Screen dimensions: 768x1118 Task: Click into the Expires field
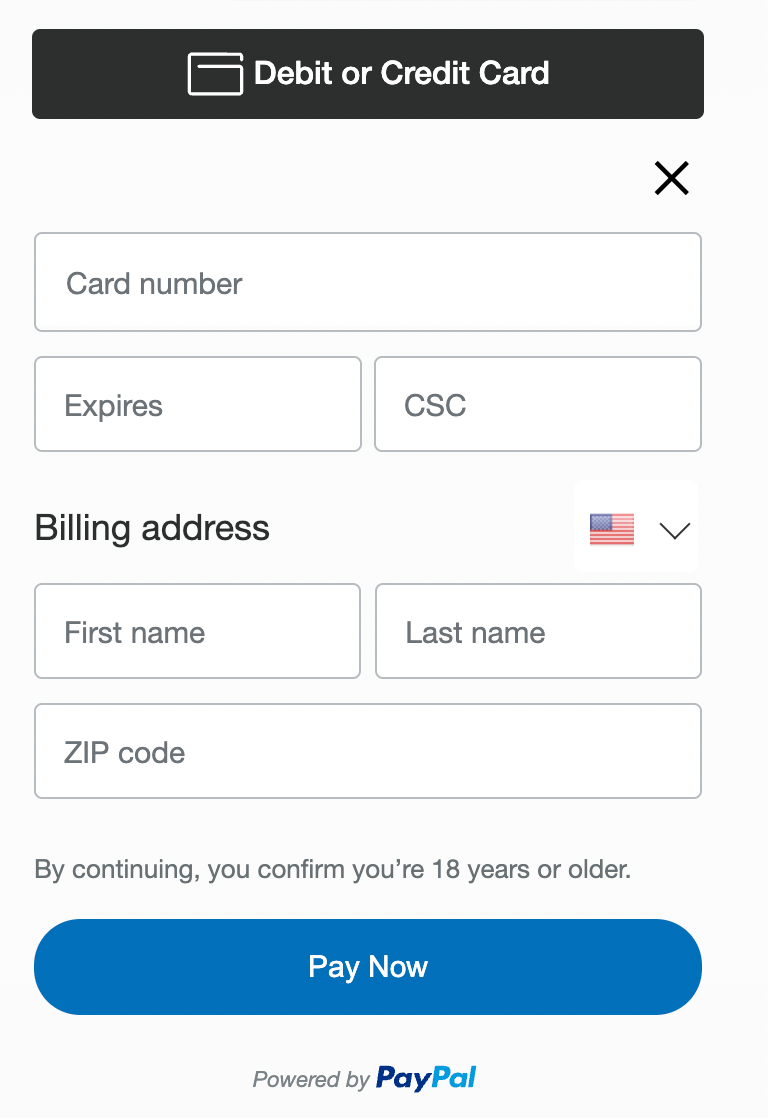198,404
